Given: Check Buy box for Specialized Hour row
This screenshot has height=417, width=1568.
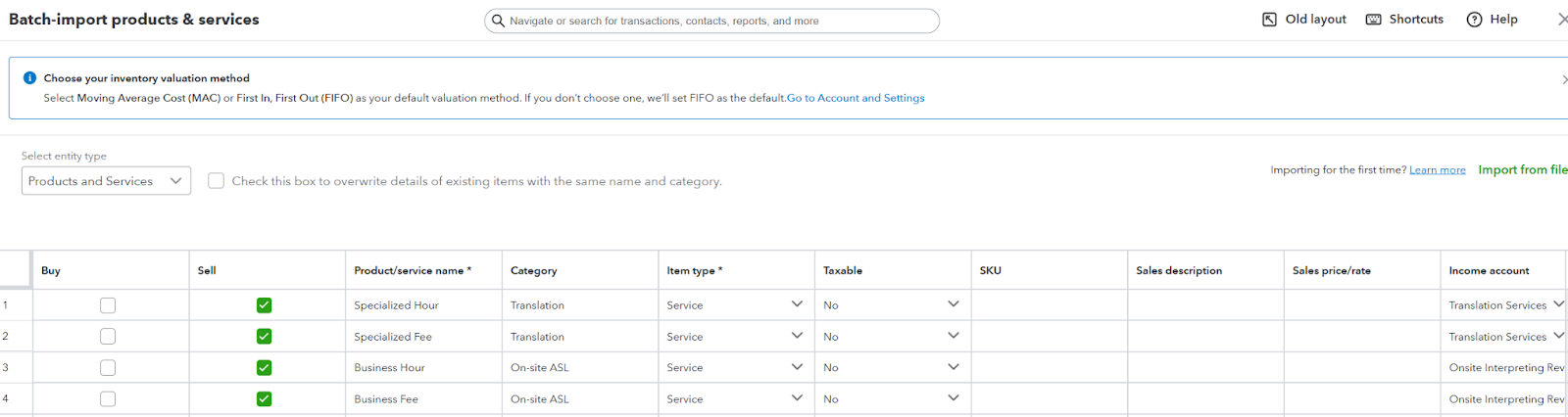Looking at the screenshot, I should 108,305.
